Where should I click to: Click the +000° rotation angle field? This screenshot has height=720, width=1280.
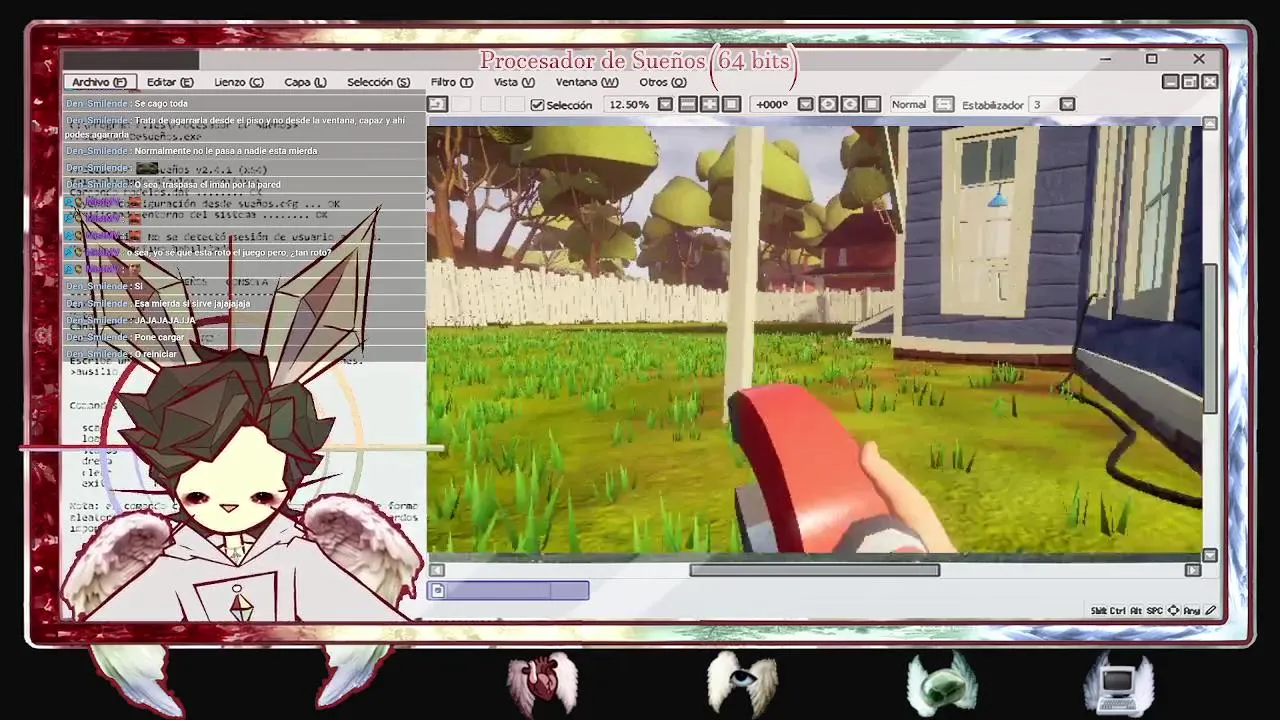point(772,105)
